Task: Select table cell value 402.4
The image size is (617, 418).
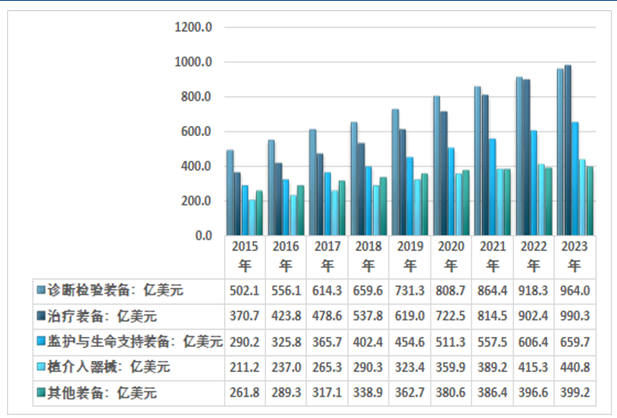Action: (x=368, y=342)
